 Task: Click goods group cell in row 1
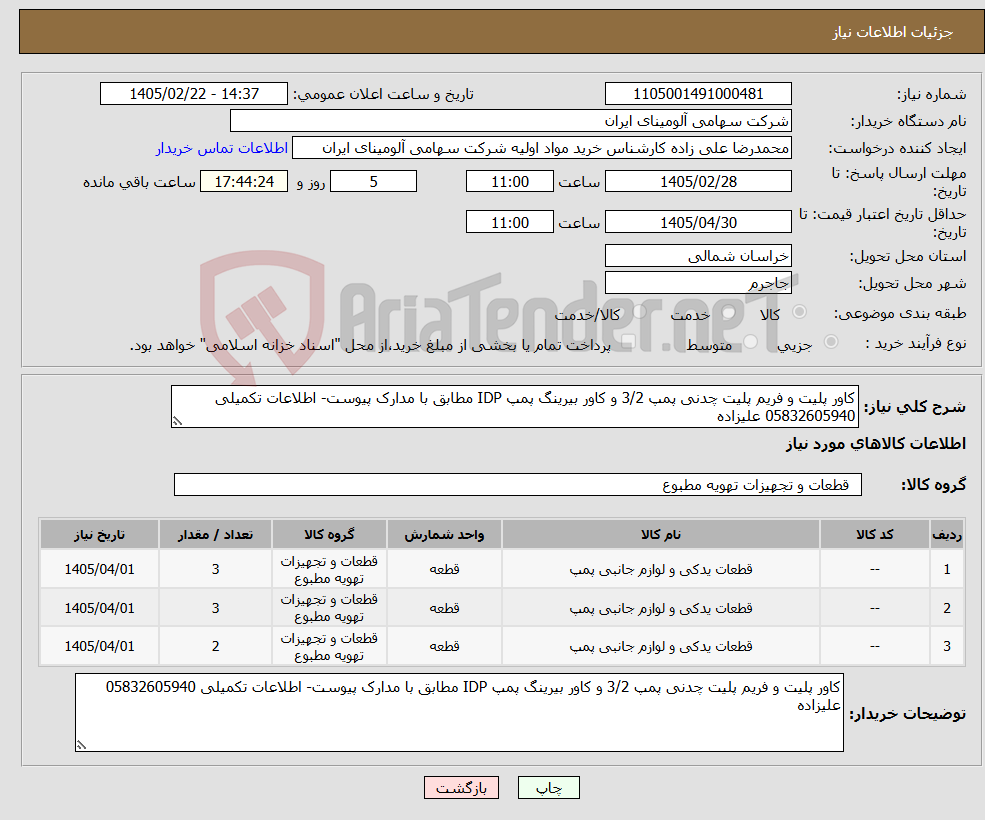pyautogui.click(x=329, y=569)
